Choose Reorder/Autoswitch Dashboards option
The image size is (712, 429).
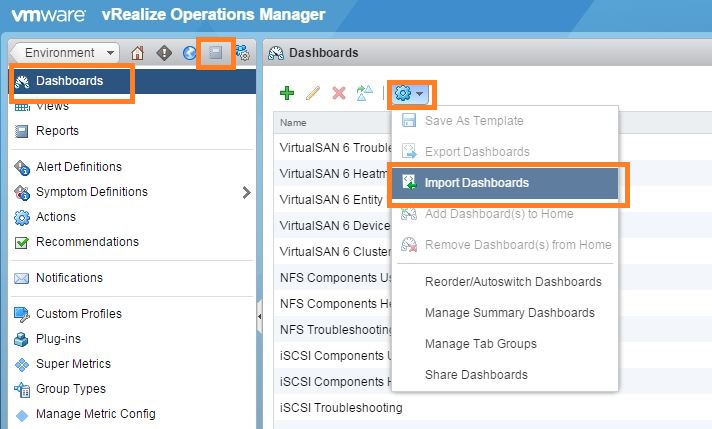tap(513, 282)
